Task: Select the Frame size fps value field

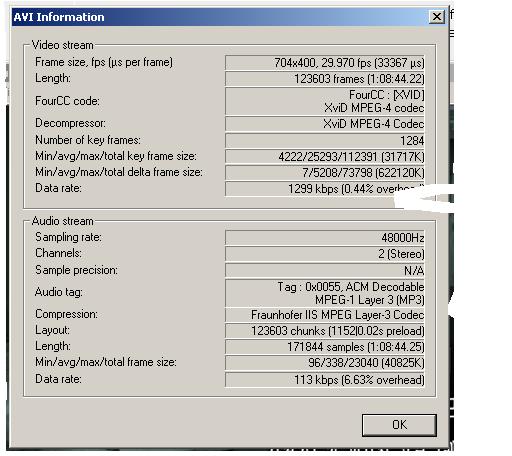Action: click(325, 63)
